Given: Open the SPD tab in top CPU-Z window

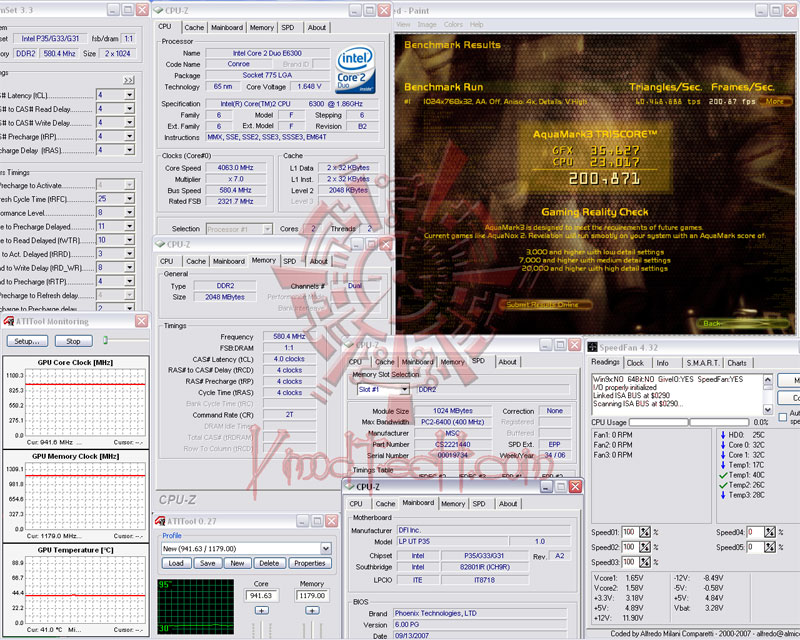Looking at the screenshot, I should tap(288, 28).
